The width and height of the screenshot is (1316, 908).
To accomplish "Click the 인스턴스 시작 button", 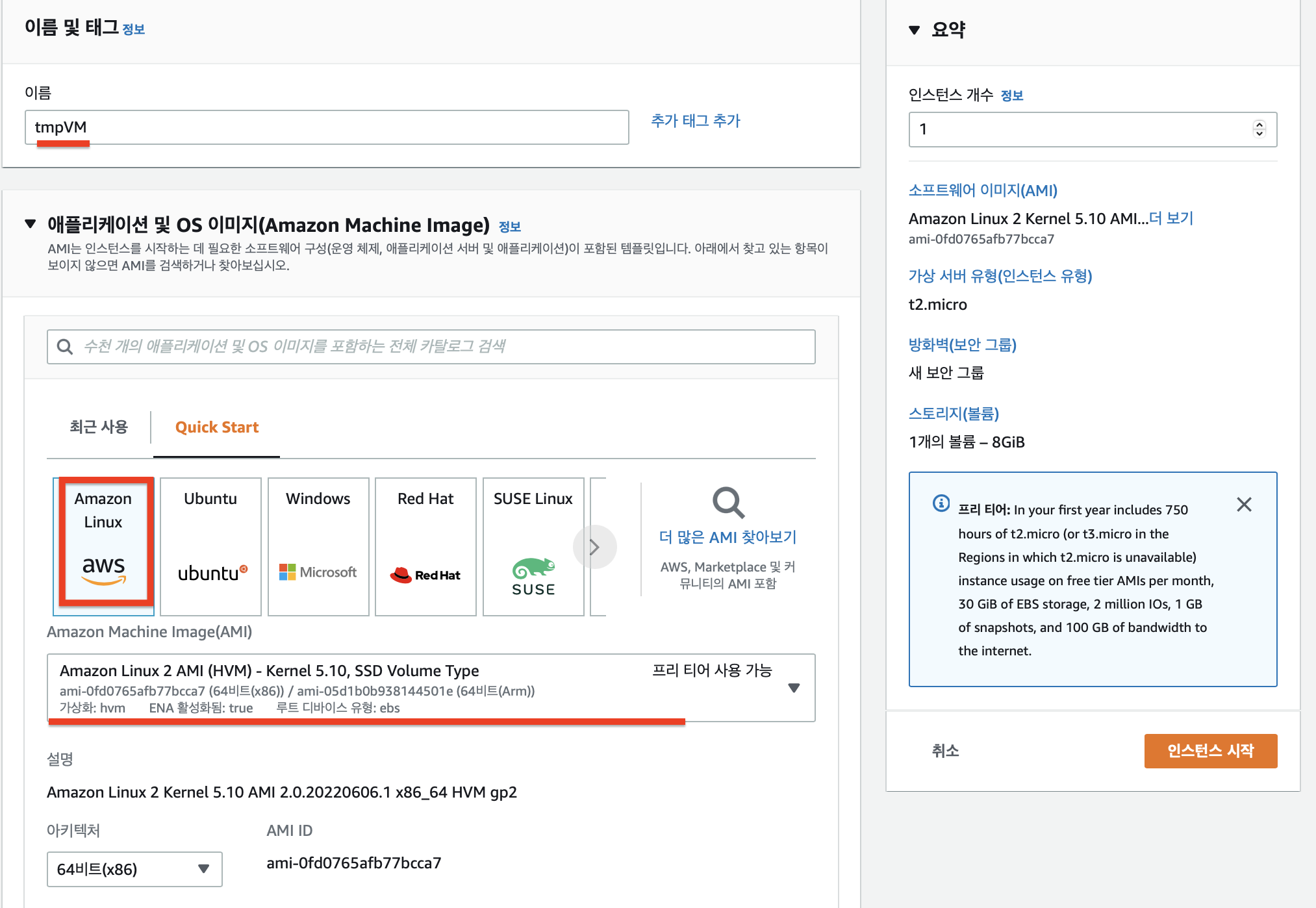I will (x=1210, y=751).
